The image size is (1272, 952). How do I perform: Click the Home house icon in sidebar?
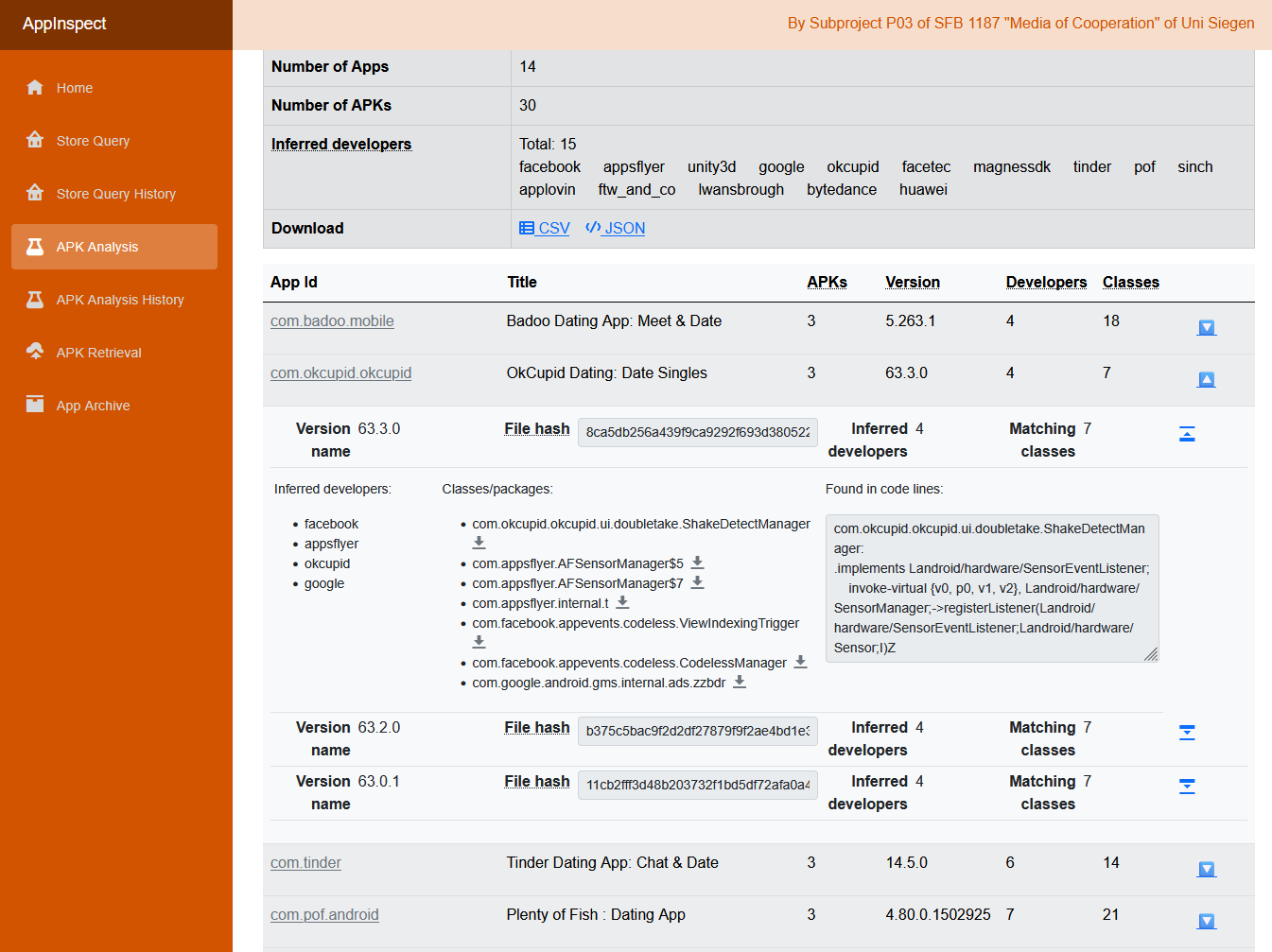click(x=35, y=88)
